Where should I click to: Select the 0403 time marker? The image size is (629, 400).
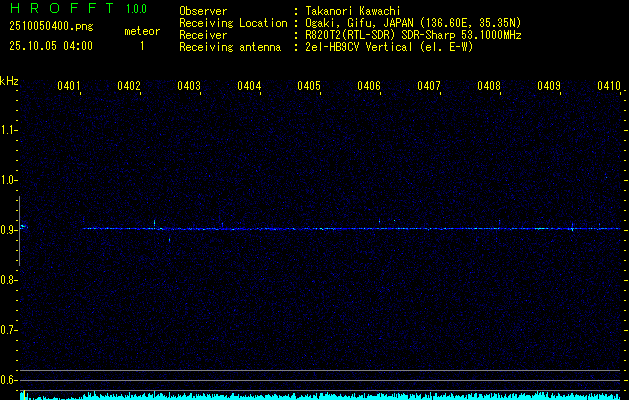click(189, 86)
